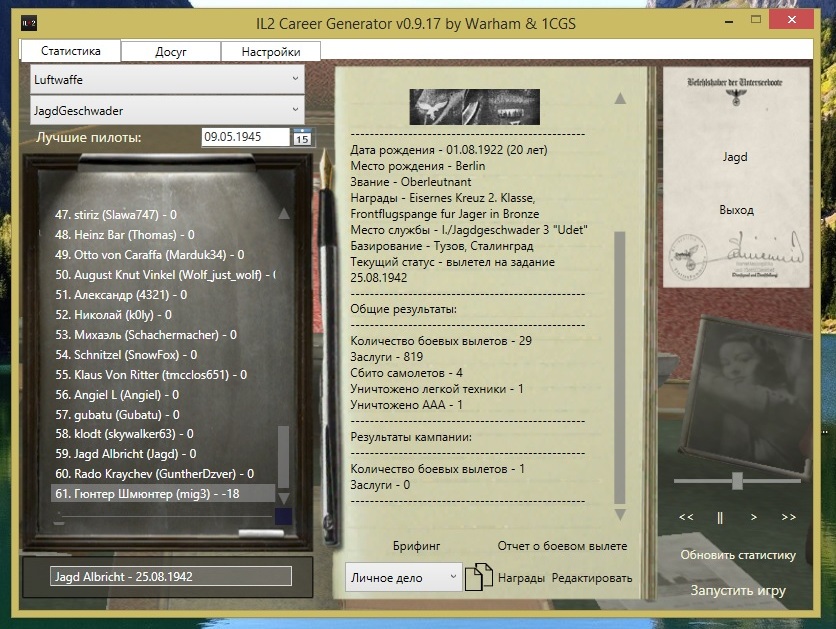Select pilot 48. Heinz Bar (Thomas)
Screen dimensions: 836x629
[125, 235]
